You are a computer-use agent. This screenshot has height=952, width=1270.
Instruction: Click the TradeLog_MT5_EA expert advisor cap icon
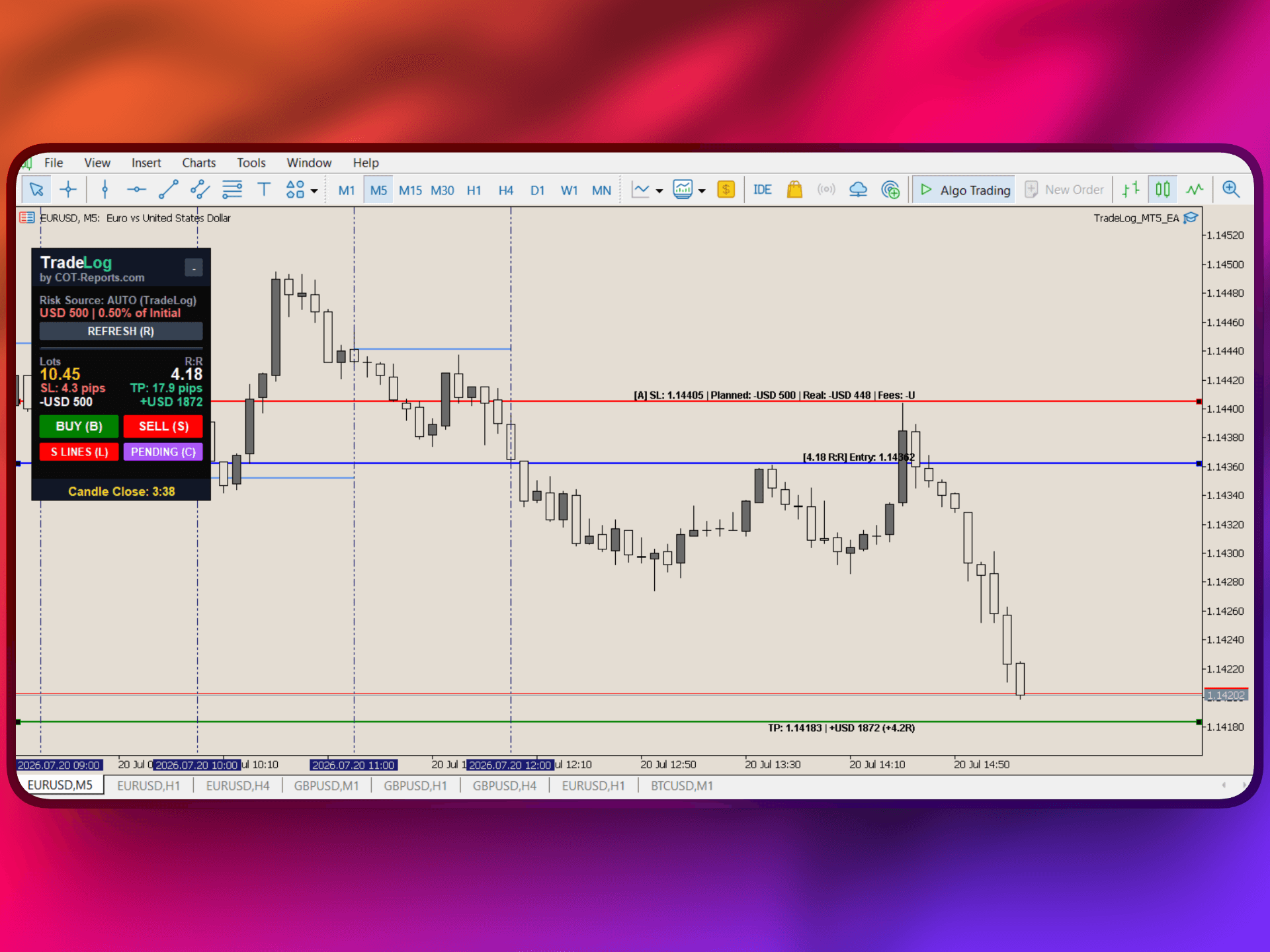click(1191, 218)
